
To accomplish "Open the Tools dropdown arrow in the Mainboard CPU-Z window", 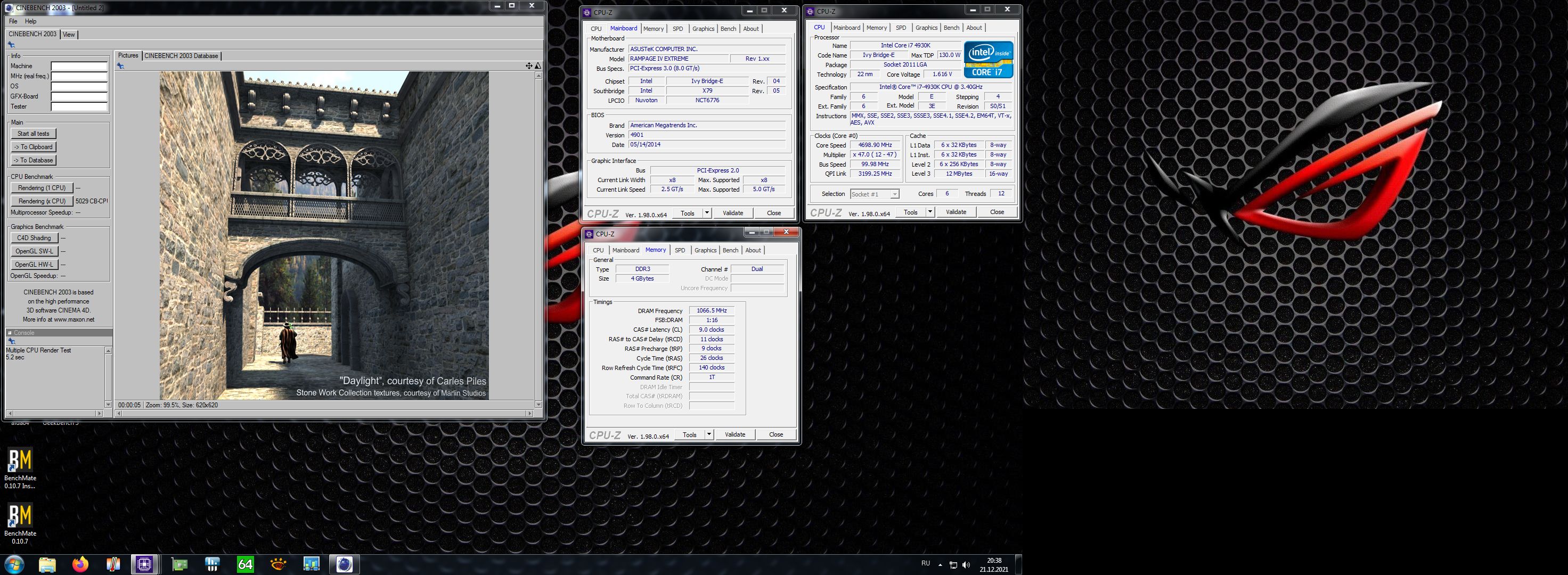I will click(707, 213).
